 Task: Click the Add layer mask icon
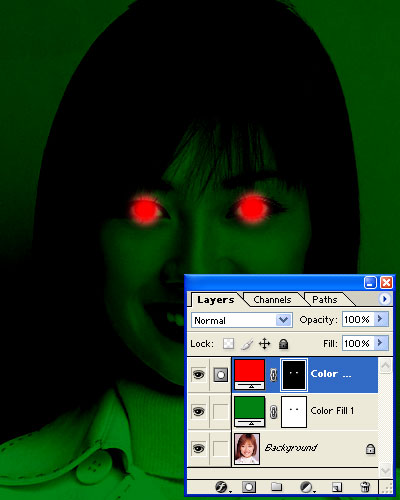[249, 487]
